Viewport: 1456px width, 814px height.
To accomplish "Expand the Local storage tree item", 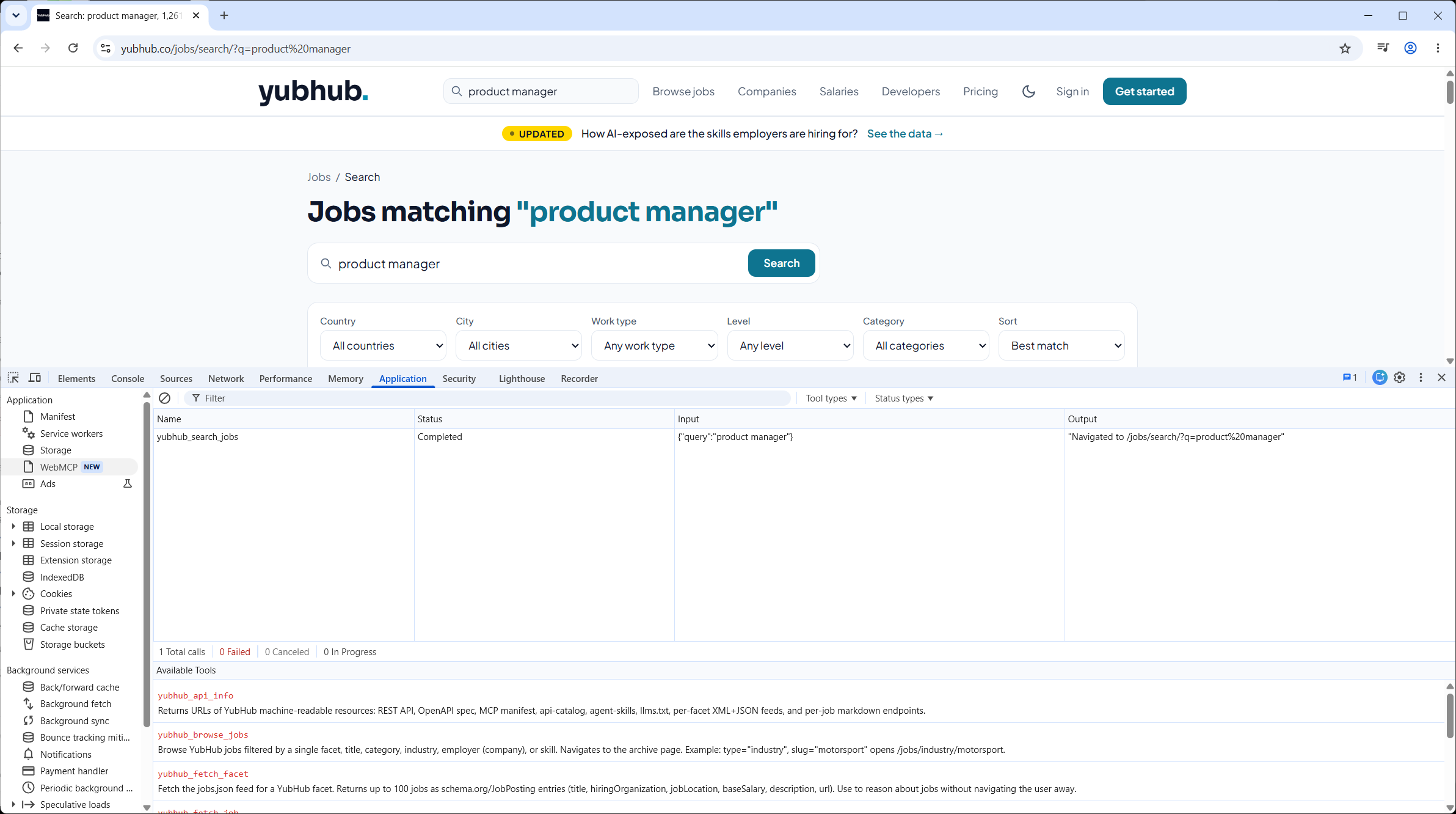I will (13, 526).
